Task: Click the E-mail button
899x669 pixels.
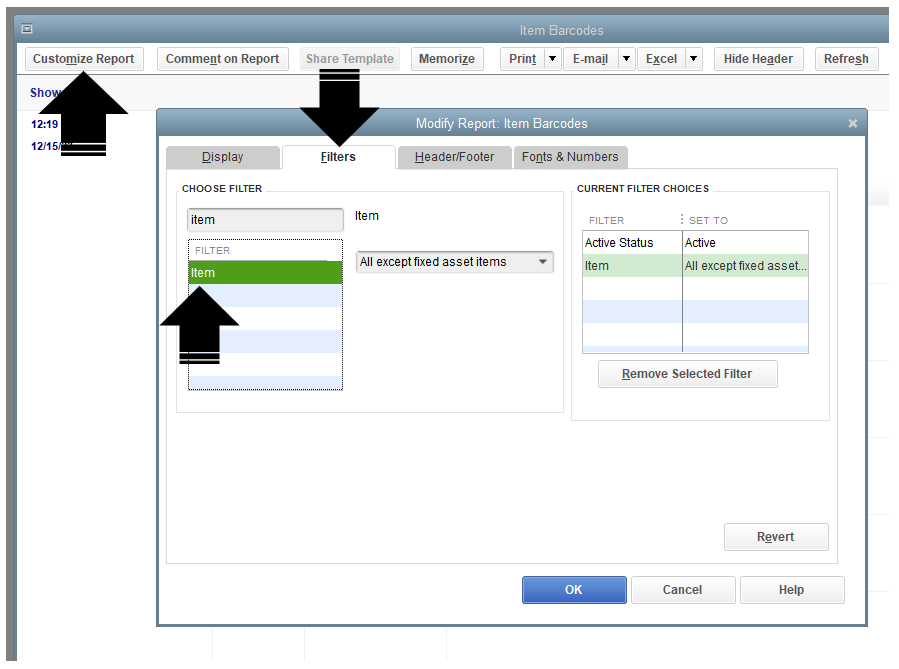Action: tap(591, 59)
